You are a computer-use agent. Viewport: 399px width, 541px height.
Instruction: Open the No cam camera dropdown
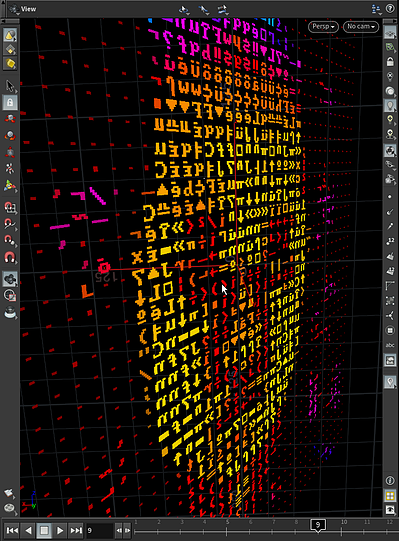pyautogui.click(x=361, y=27)
